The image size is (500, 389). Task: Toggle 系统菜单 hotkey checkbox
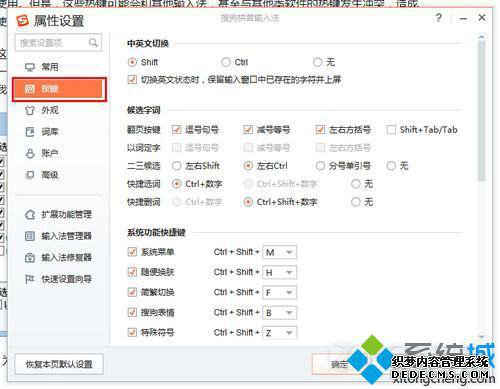[x=132, y=252]
